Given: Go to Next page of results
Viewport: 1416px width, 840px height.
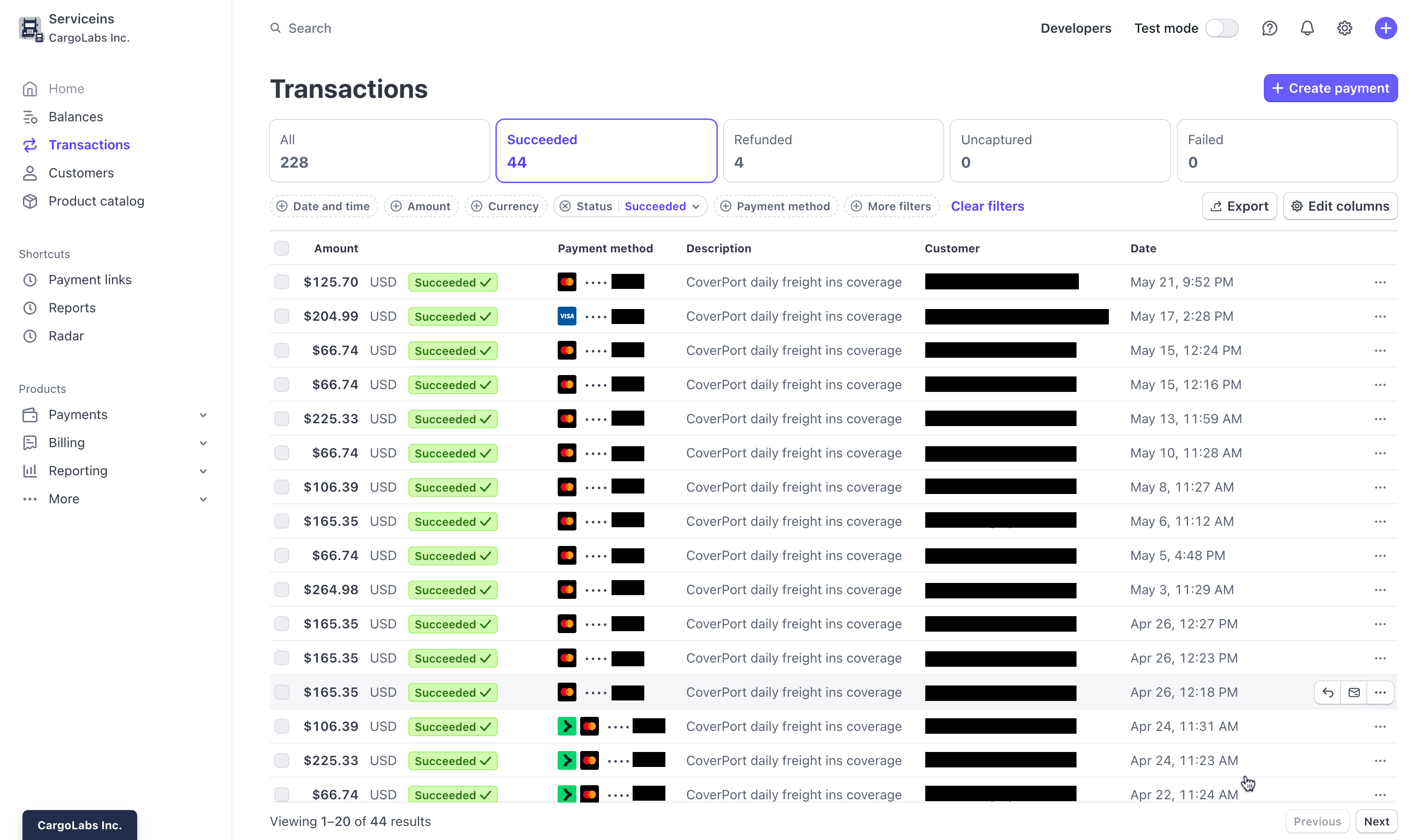Looking at the screenshot, I should click(1376, 821).
